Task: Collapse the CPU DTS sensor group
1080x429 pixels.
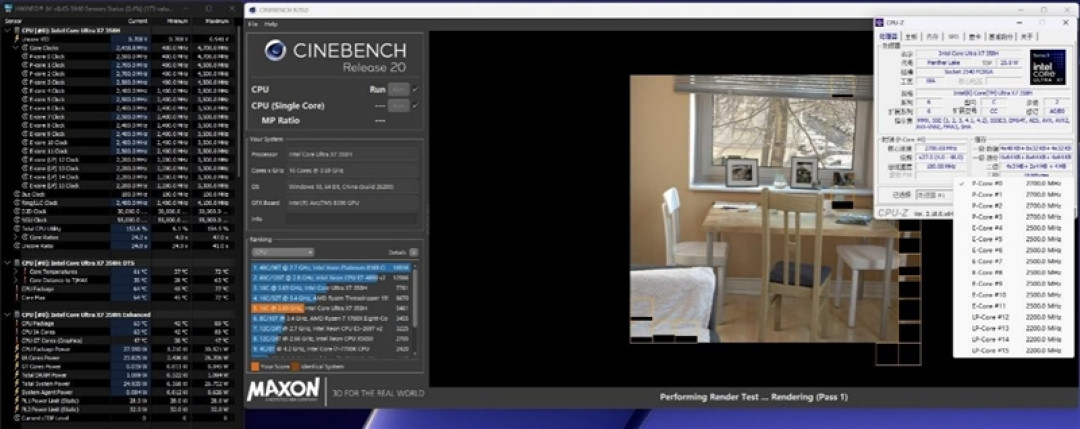Action: click(7, 263)
